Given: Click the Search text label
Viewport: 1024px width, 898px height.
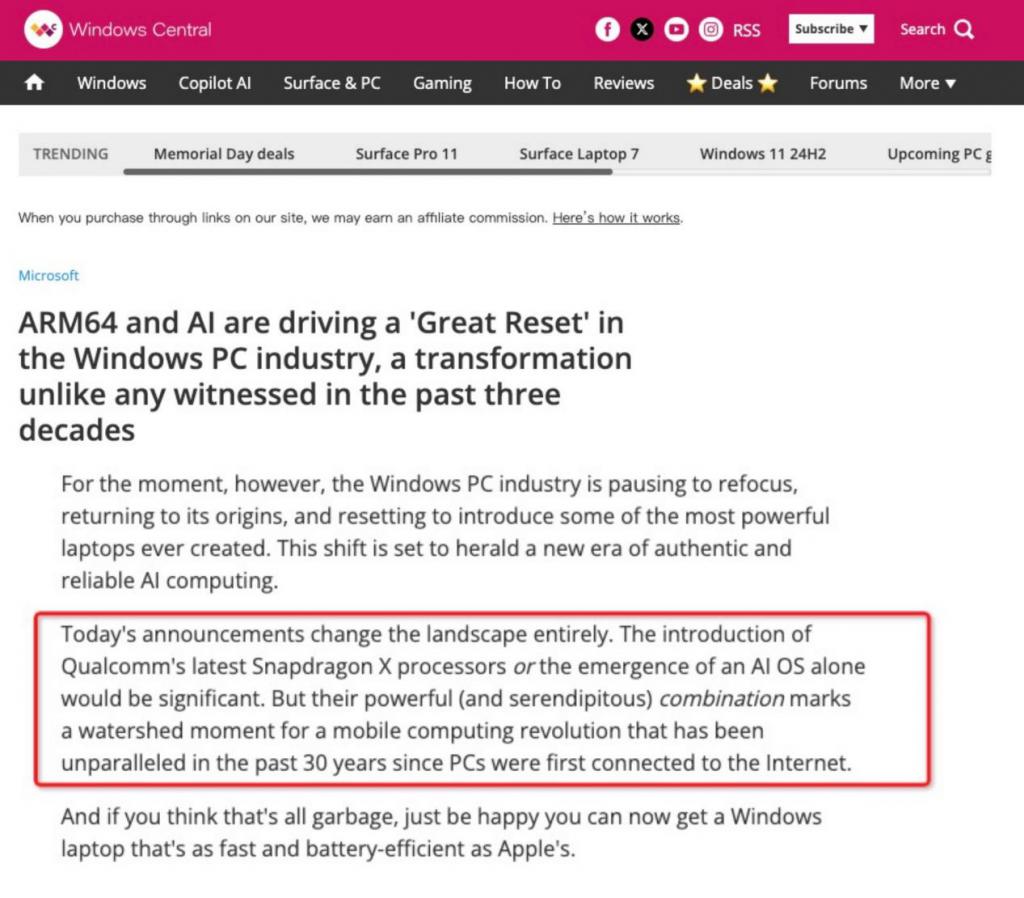Looking at the screenshot, I should pos(922,29).
